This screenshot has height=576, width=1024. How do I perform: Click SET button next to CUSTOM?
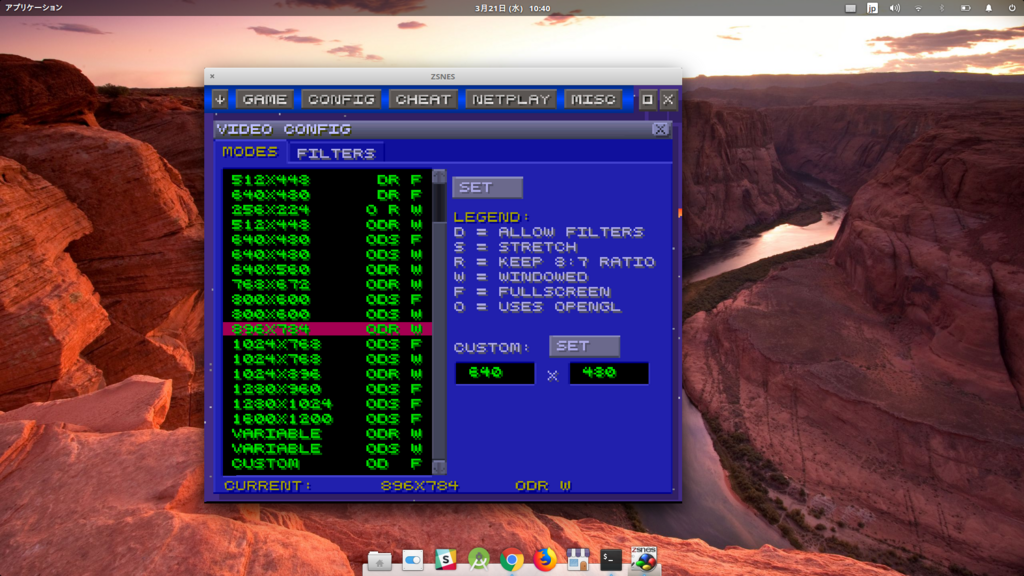coord(584,346)
